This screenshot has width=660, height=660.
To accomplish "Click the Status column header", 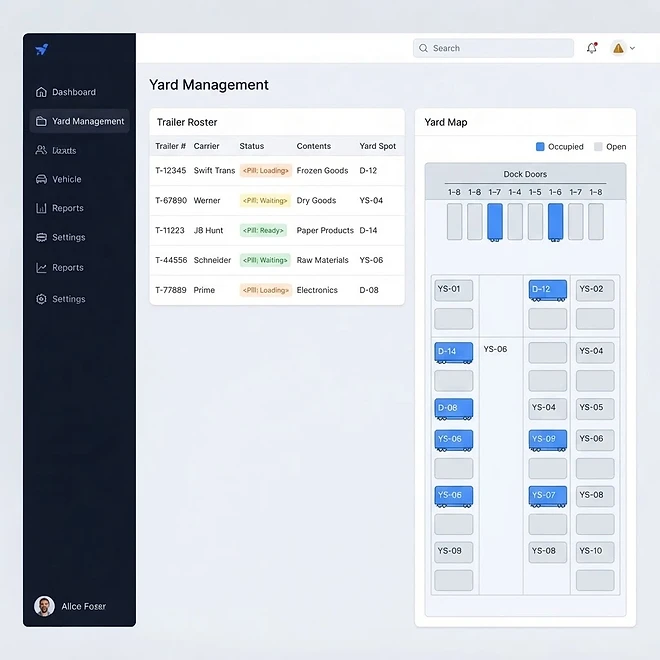I will coord(252,146).
